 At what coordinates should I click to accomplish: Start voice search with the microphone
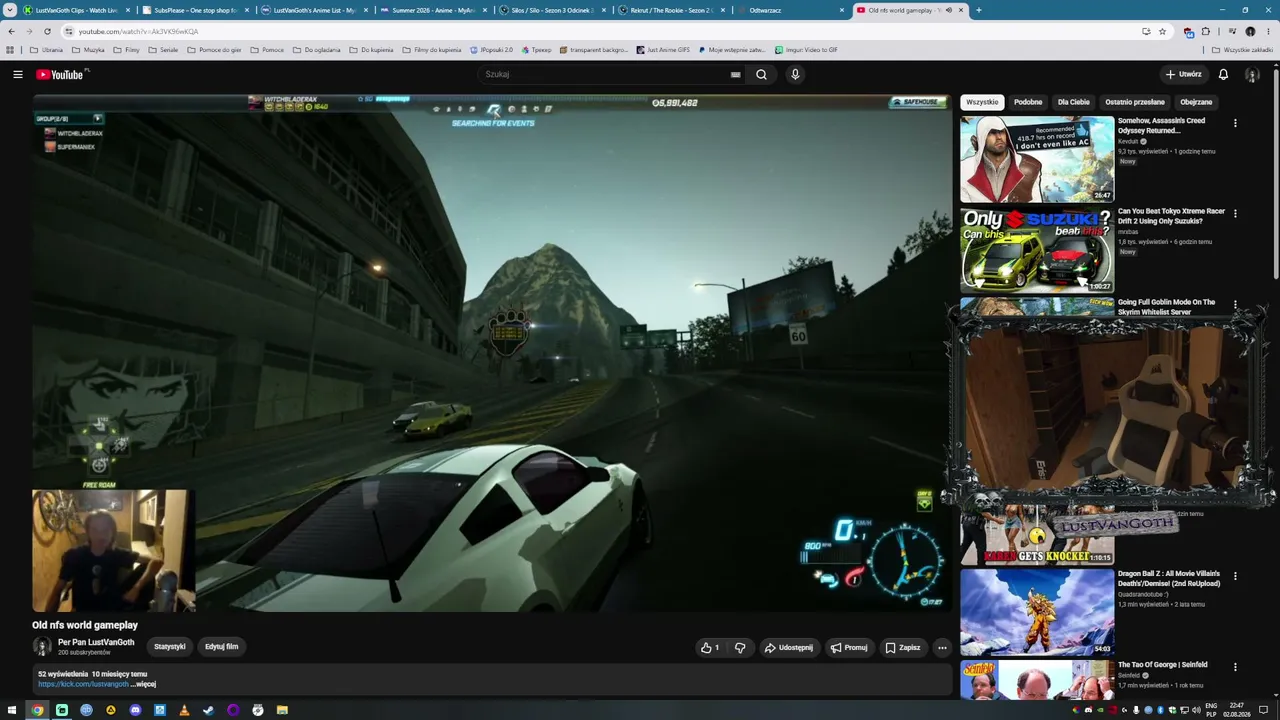click(x=795, y=74)
